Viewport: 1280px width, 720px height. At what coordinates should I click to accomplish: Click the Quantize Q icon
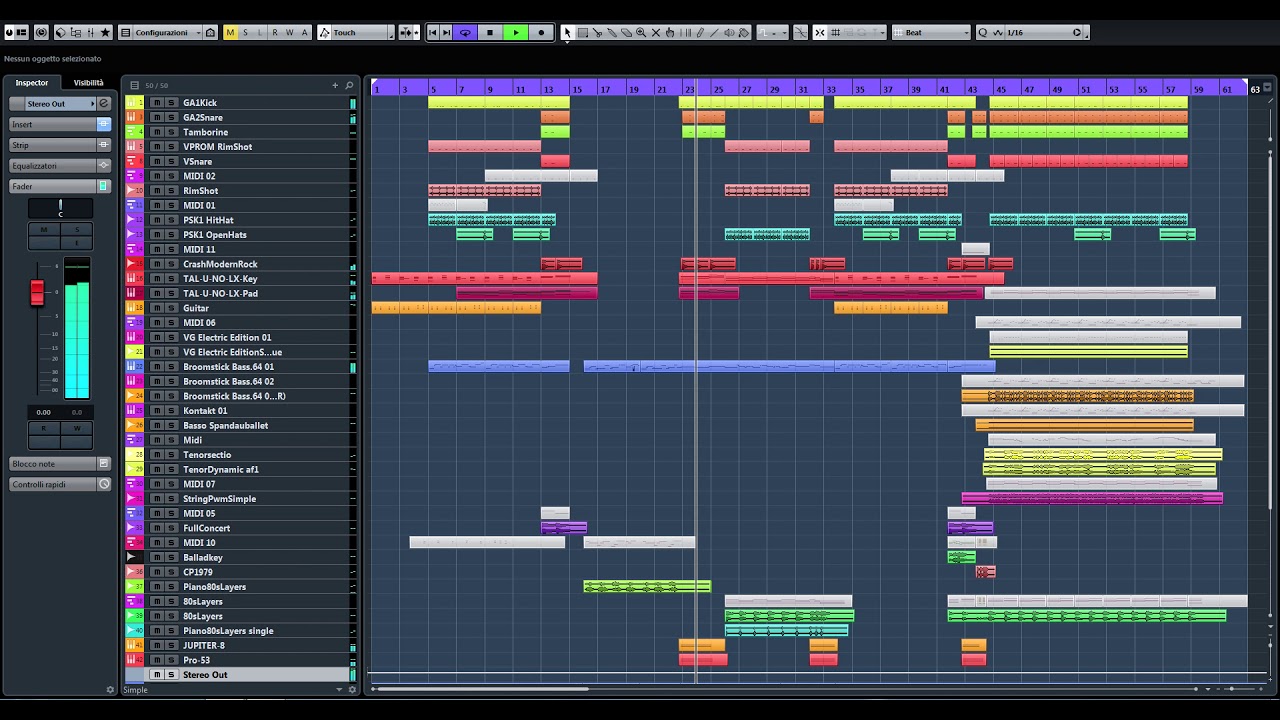(983, 33)
